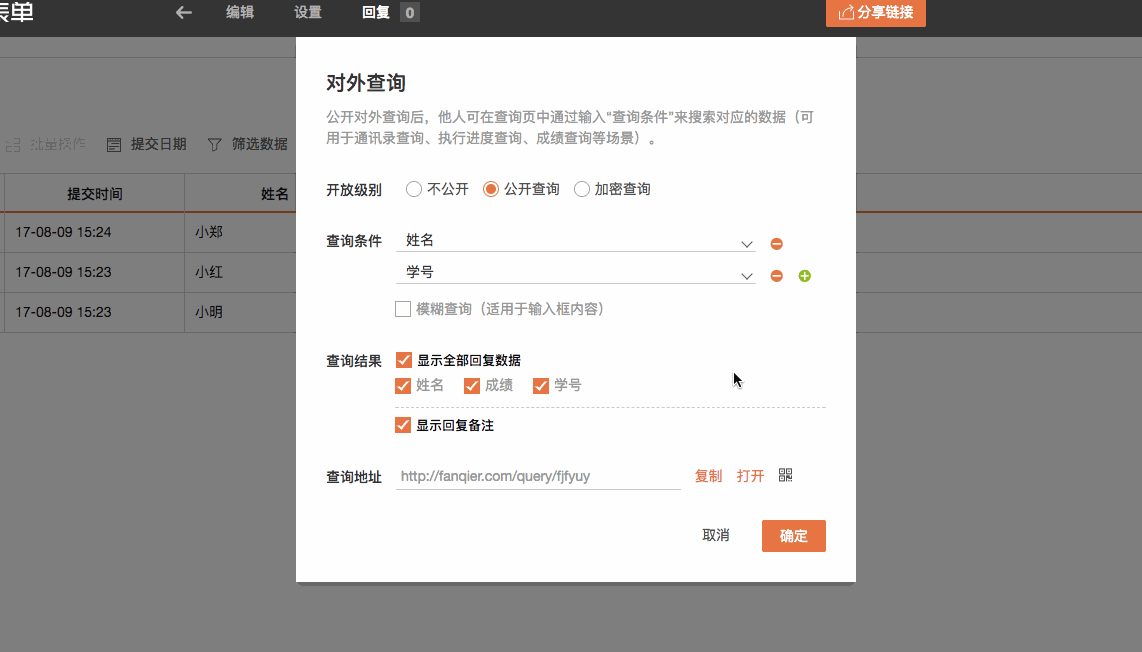Add a new query condition with green plus
Viewport: 1142px width, 652px height.
804,276
